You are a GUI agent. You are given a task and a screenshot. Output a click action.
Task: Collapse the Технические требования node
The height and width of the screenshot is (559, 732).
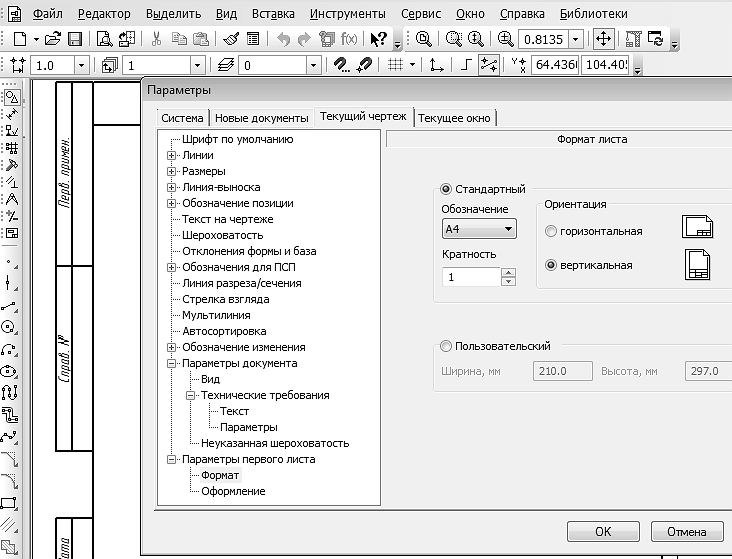[x=190, y=395]
